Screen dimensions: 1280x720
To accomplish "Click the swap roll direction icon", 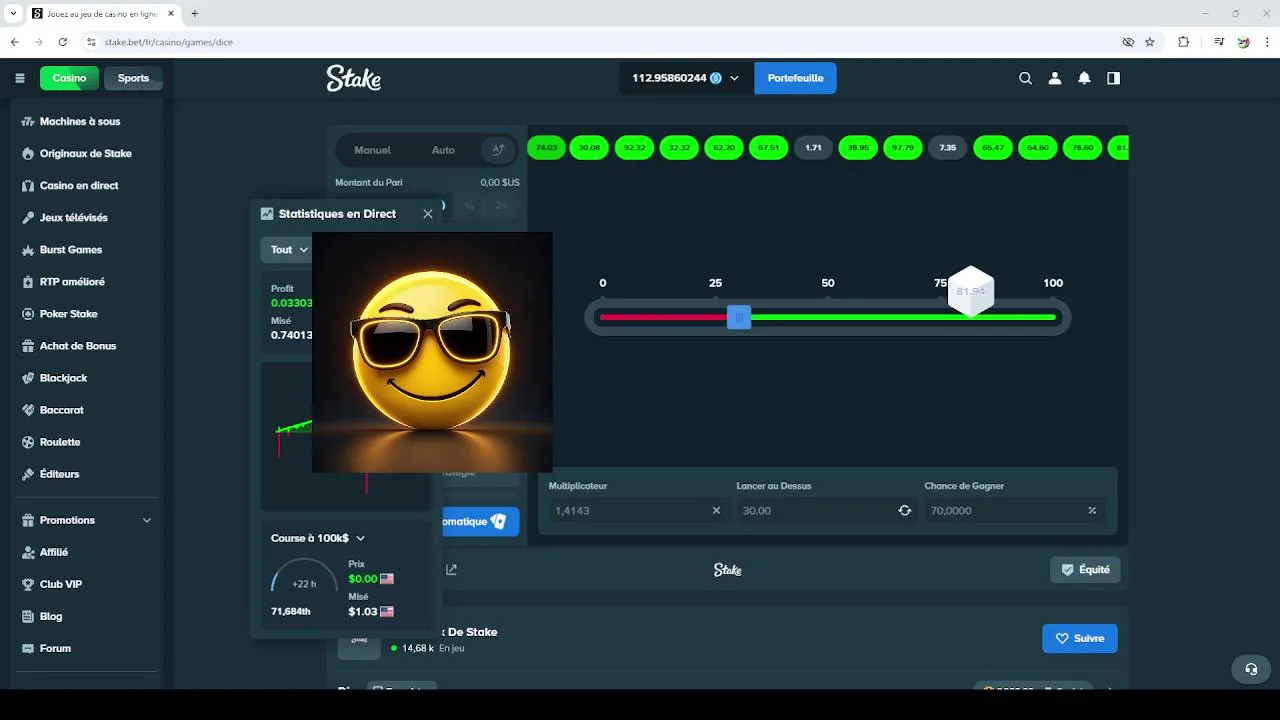I will point(904,510).
